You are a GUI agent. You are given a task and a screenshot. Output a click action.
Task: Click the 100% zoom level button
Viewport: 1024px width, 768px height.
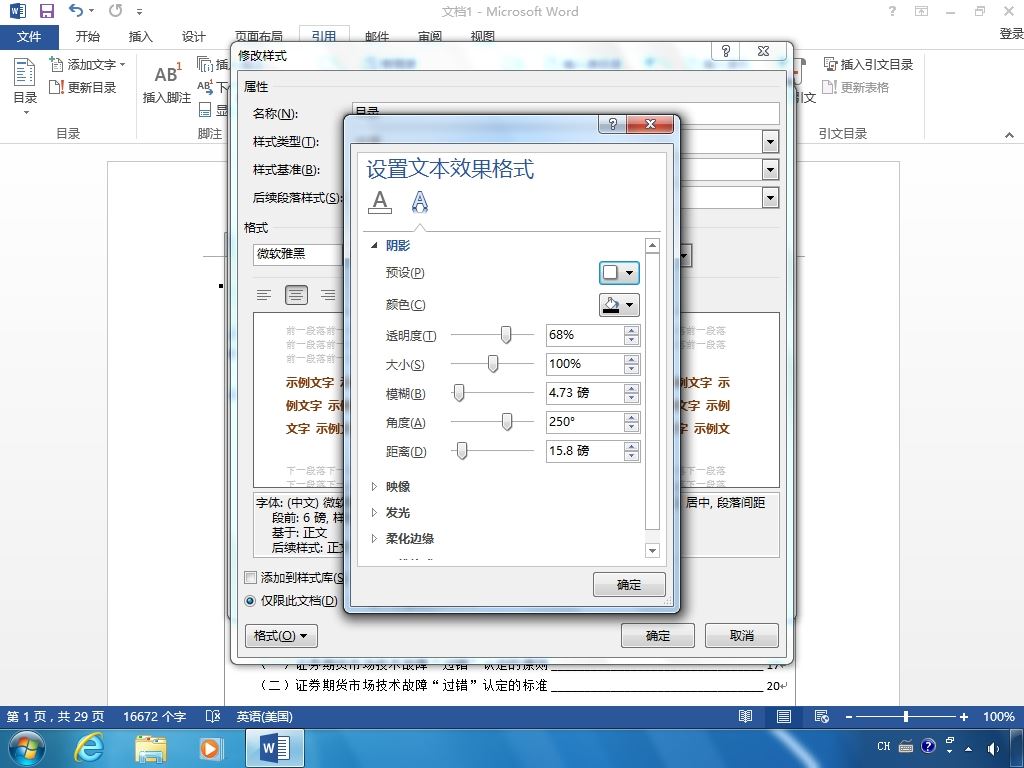point(999,716)
